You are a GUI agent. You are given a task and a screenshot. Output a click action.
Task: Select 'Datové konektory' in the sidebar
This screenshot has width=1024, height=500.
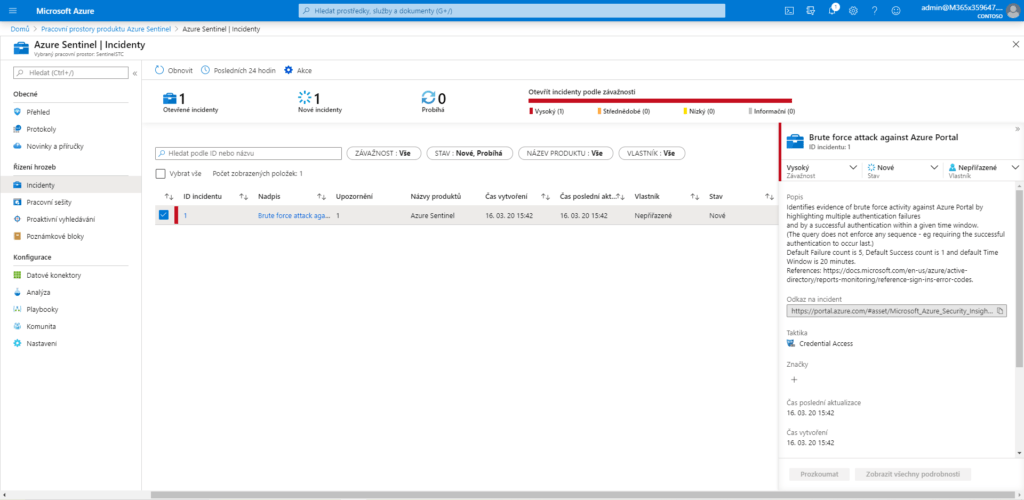(53, 275)
